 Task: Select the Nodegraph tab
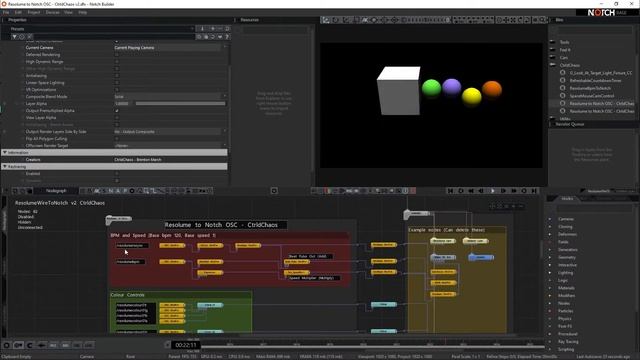(x=56, y=191)
